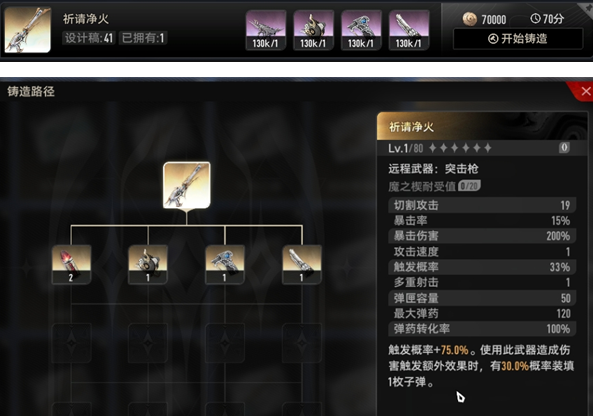Select the blue-gem part material node

coord(225,264)
